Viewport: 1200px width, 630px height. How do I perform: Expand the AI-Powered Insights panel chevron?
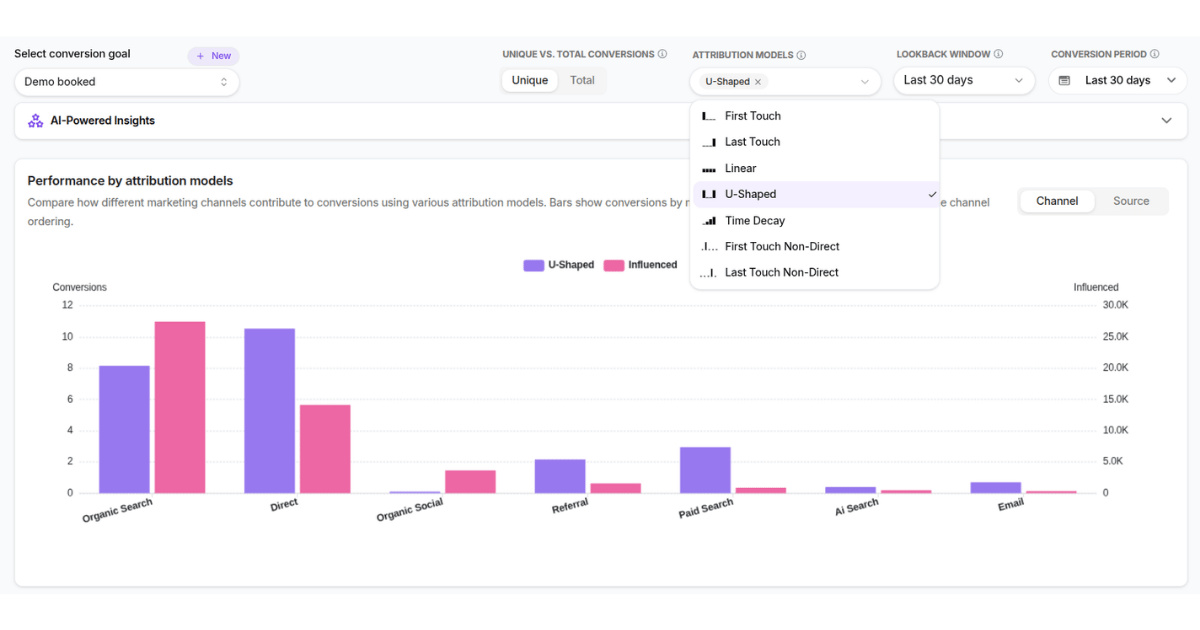pyautogui.click(x=1166, y=121)
